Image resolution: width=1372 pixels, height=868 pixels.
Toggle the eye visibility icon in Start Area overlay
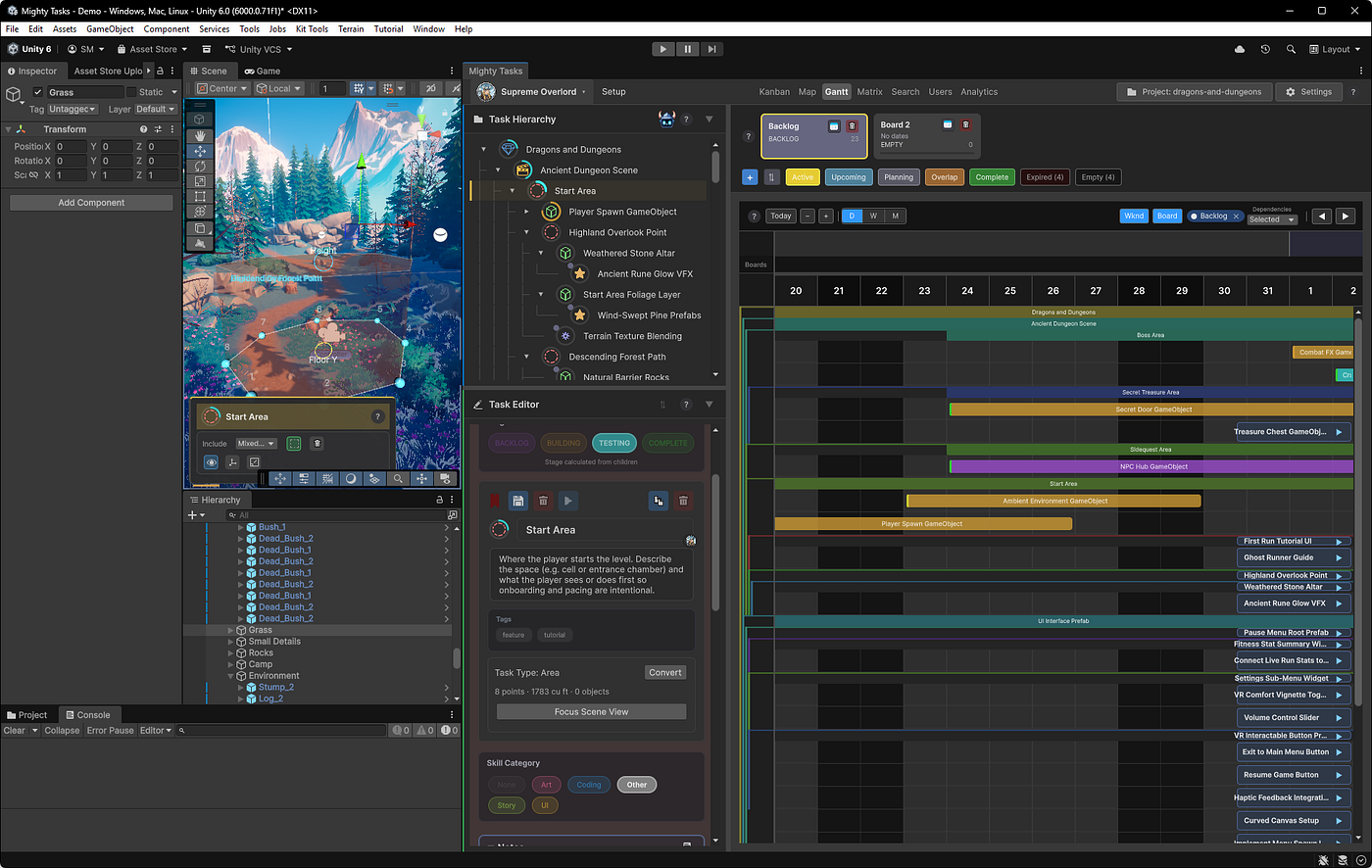[x=211, y=462]
